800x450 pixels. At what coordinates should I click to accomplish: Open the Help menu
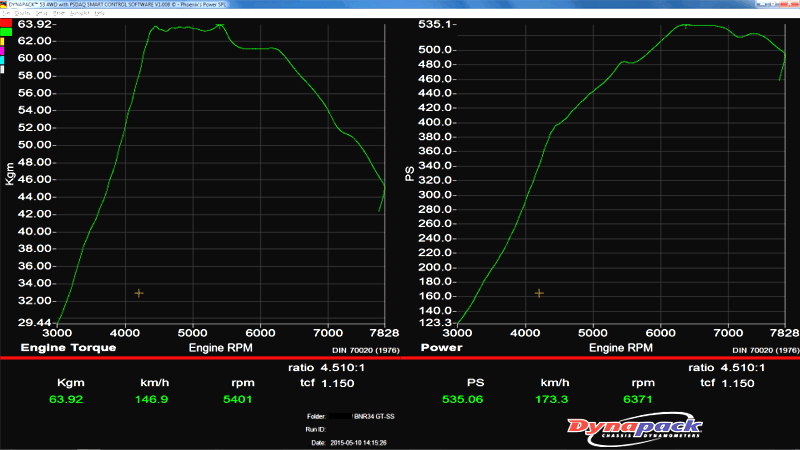[99, 12]
